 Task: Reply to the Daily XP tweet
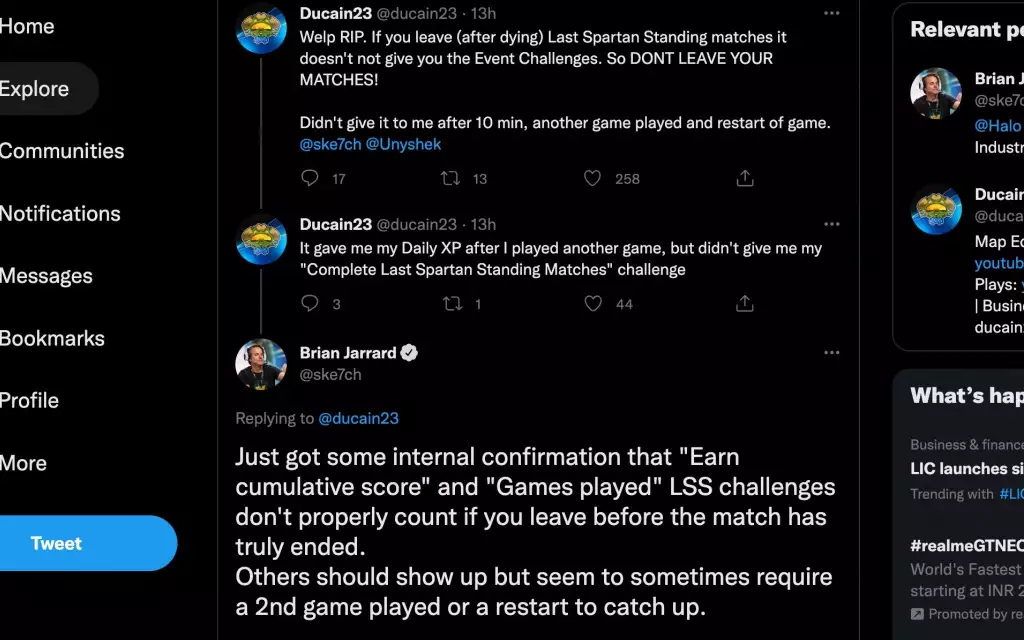pyautogui.click(x=310, y=303)
